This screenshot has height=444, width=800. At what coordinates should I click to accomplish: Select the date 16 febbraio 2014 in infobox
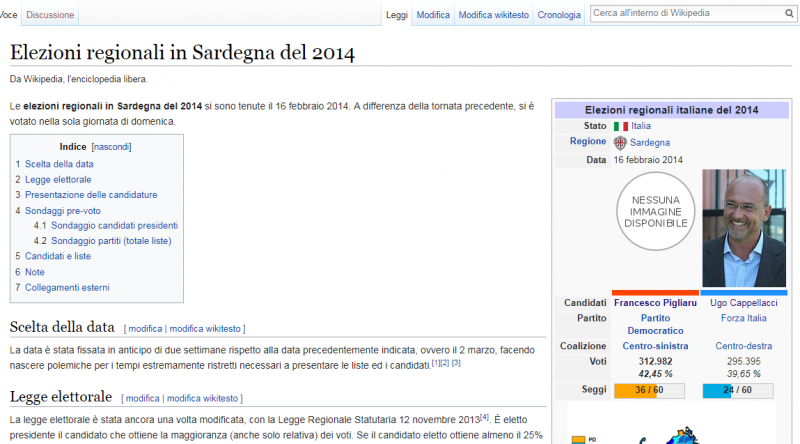coord(648,160)
